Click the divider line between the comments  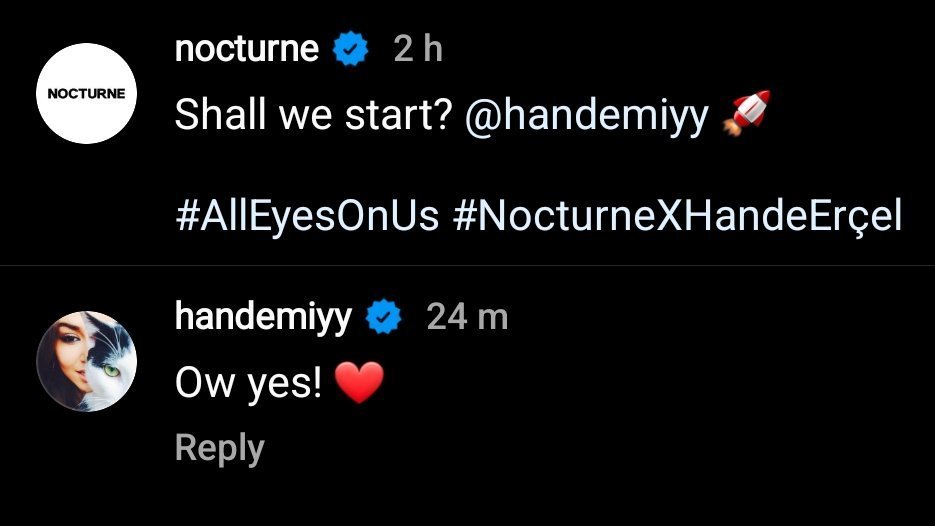467,265
